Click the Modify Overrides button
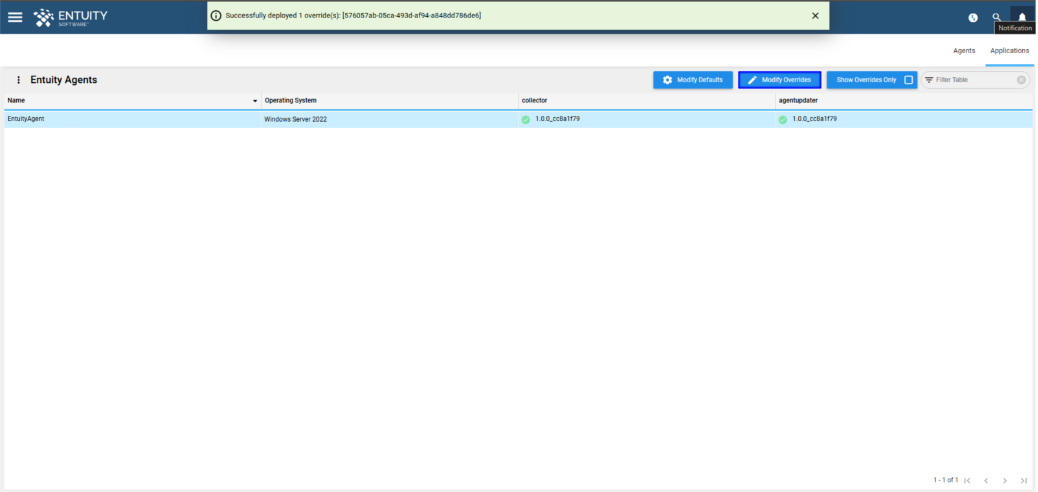 click(779, 80)
